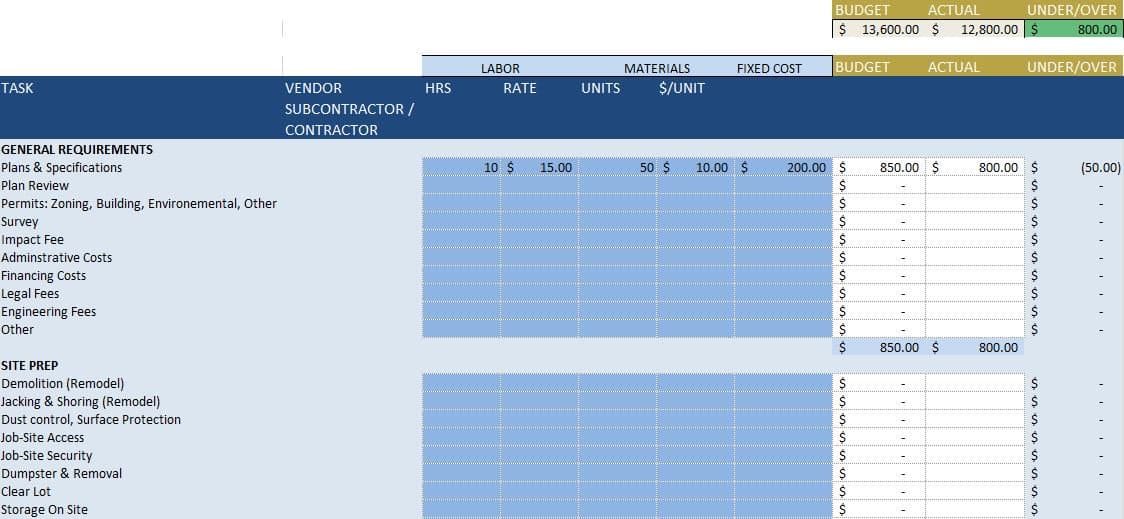Click the HRS column header
This screenshot has width=1124, height=519.
pyautogui.click(x=438, y=88)
